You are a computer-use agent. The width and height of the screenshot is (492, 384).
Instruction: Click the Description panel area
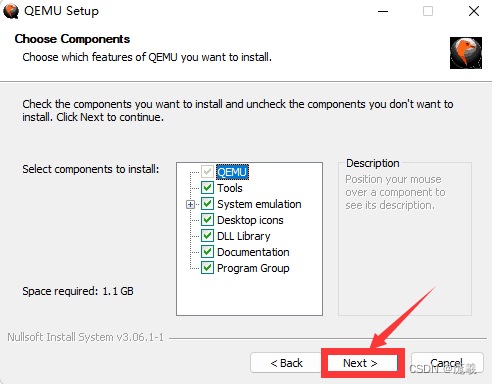pyautogui.click(x=405, y=239)
